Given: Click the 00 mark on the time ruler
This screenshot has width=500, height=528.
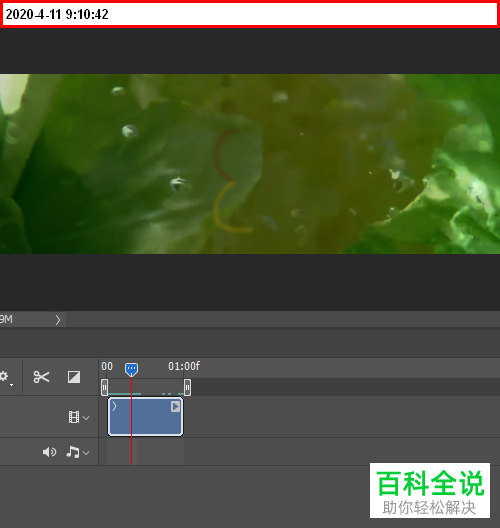Looking at the screenshot, I should tap(107, 366).
